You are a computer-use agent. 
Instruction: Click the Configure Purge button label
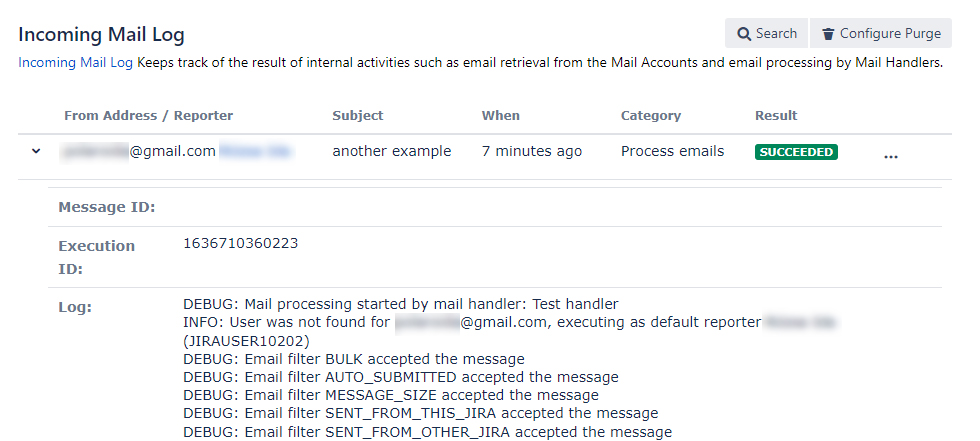pos(890,34)
